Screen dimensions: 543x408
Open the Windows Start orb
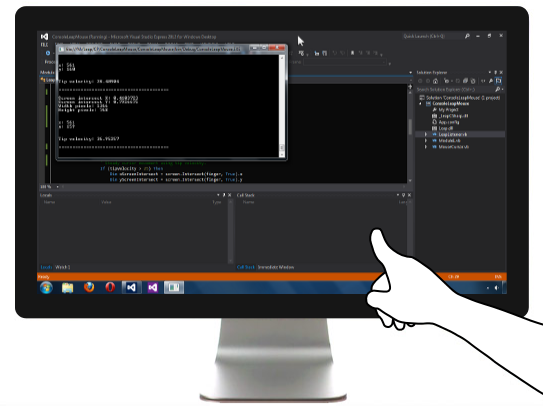[x=46, y=287]
